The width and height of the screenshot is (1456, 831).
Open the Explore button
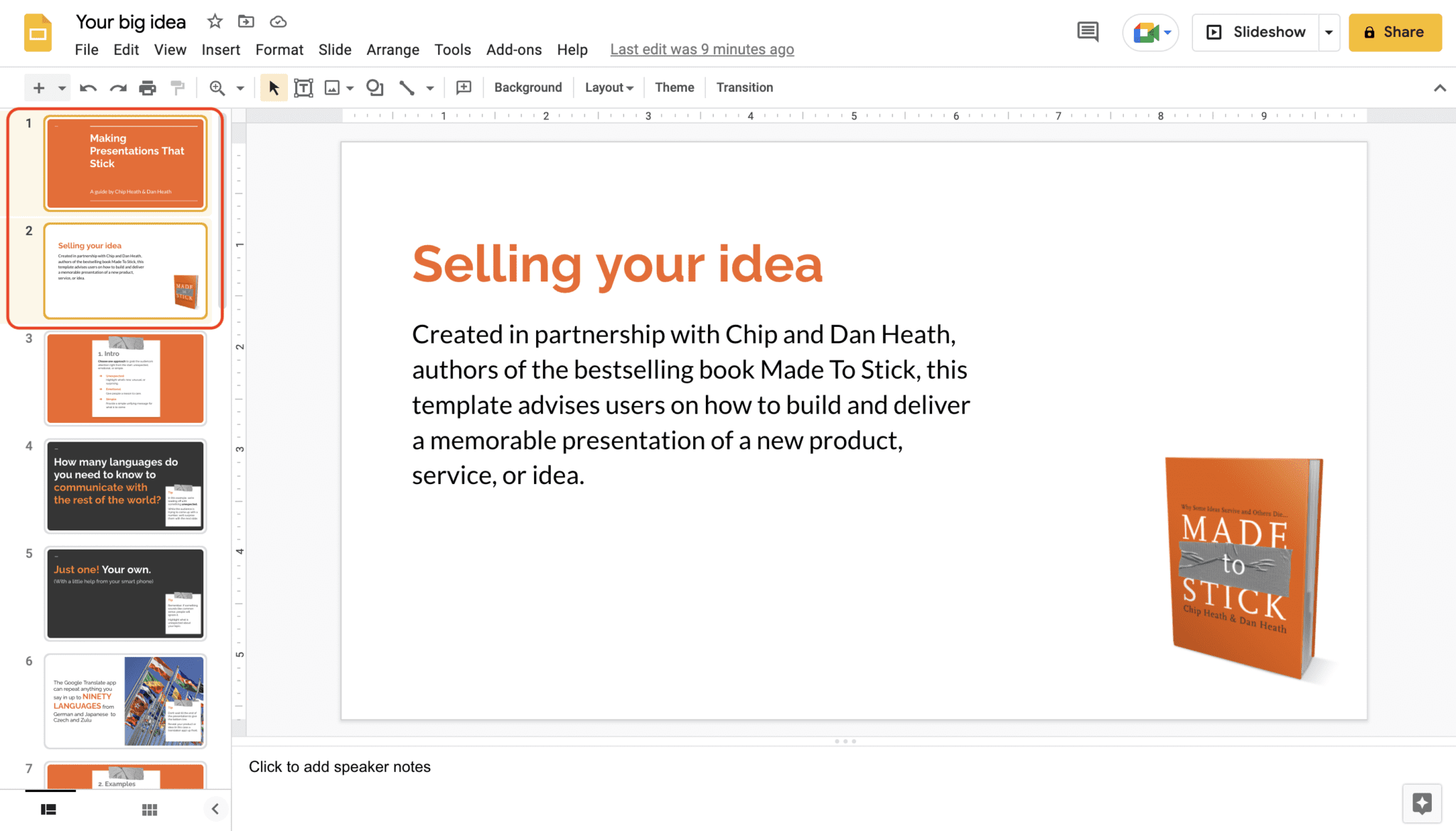pos(1422,803)
